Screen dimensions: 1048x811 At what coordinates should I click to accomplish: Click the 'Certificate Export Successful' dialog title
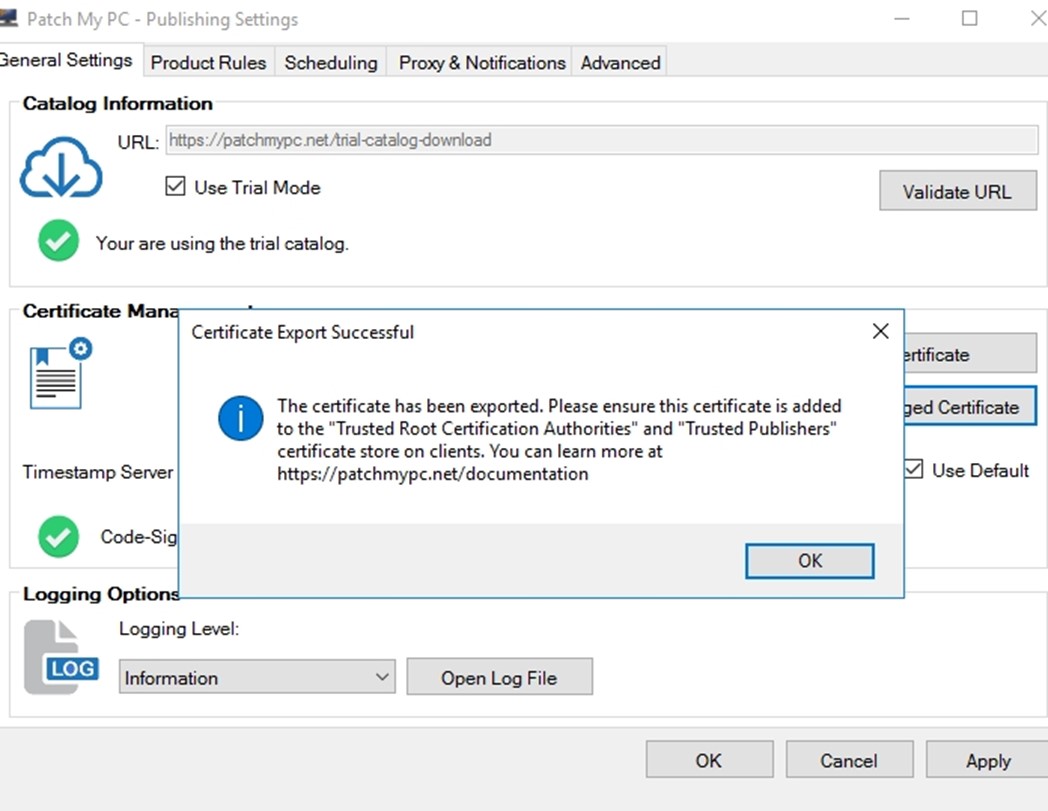[303, 332]
